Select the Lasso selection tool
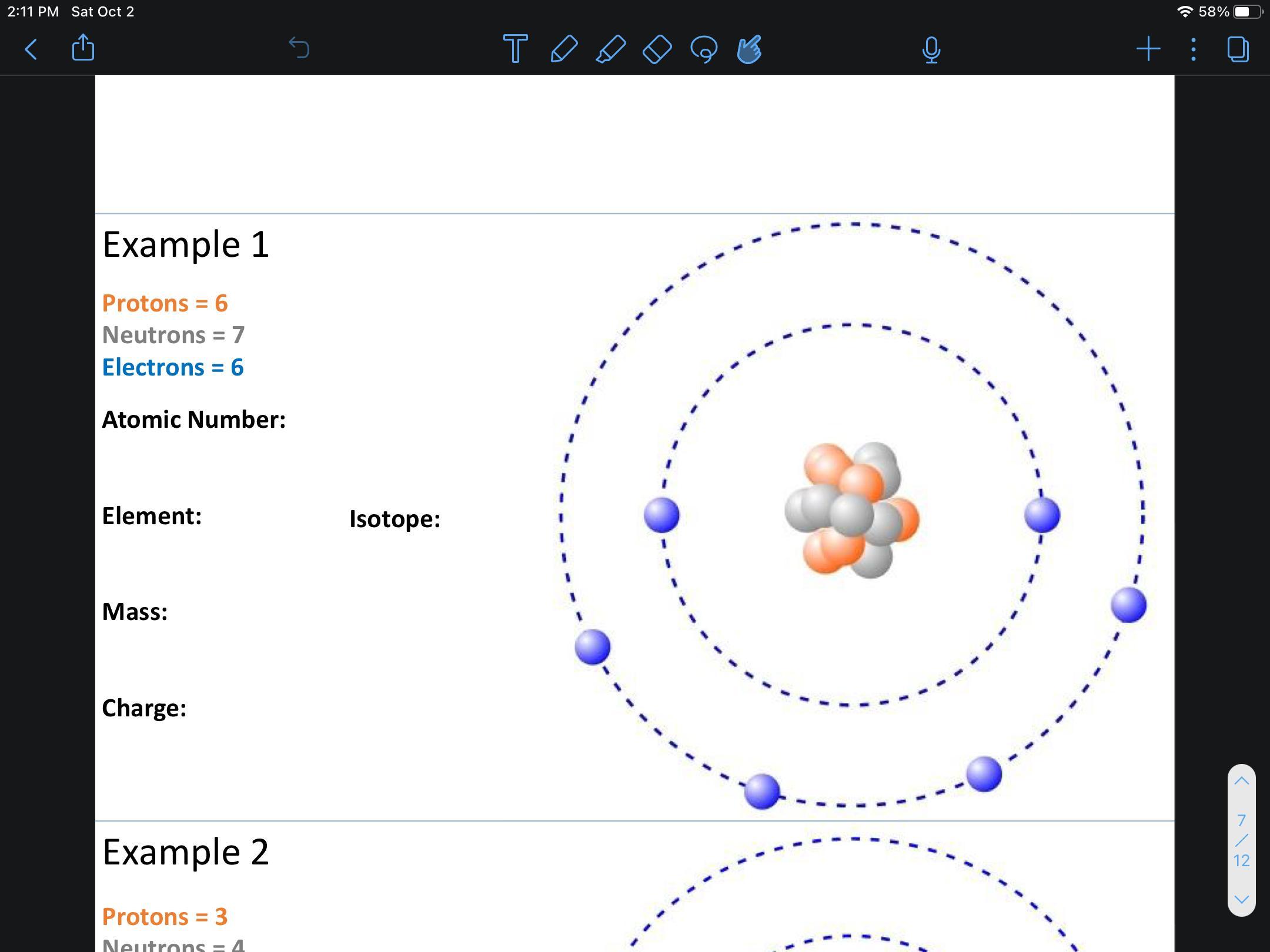The image size is (1270, 952). tap(704, 49)
